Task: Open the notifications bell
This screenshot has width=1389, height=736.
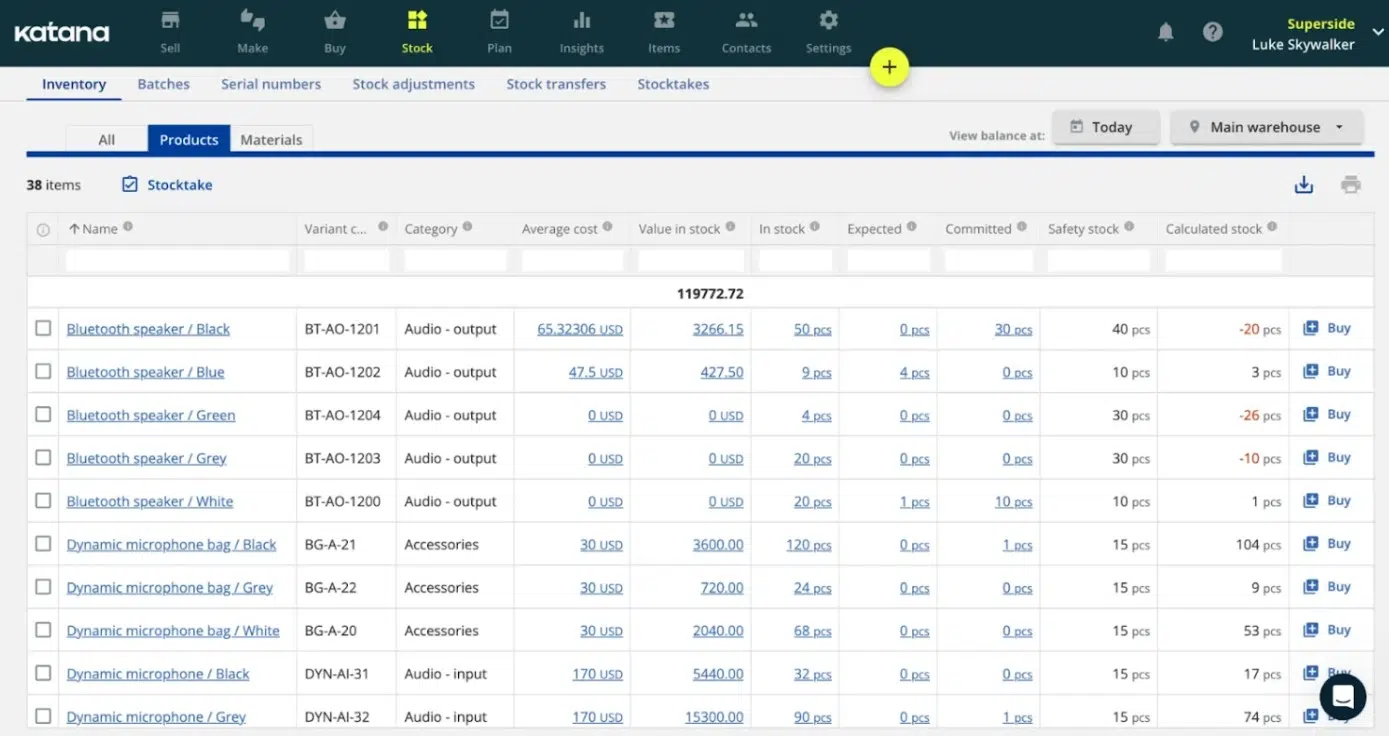Action: [1166, 32]
